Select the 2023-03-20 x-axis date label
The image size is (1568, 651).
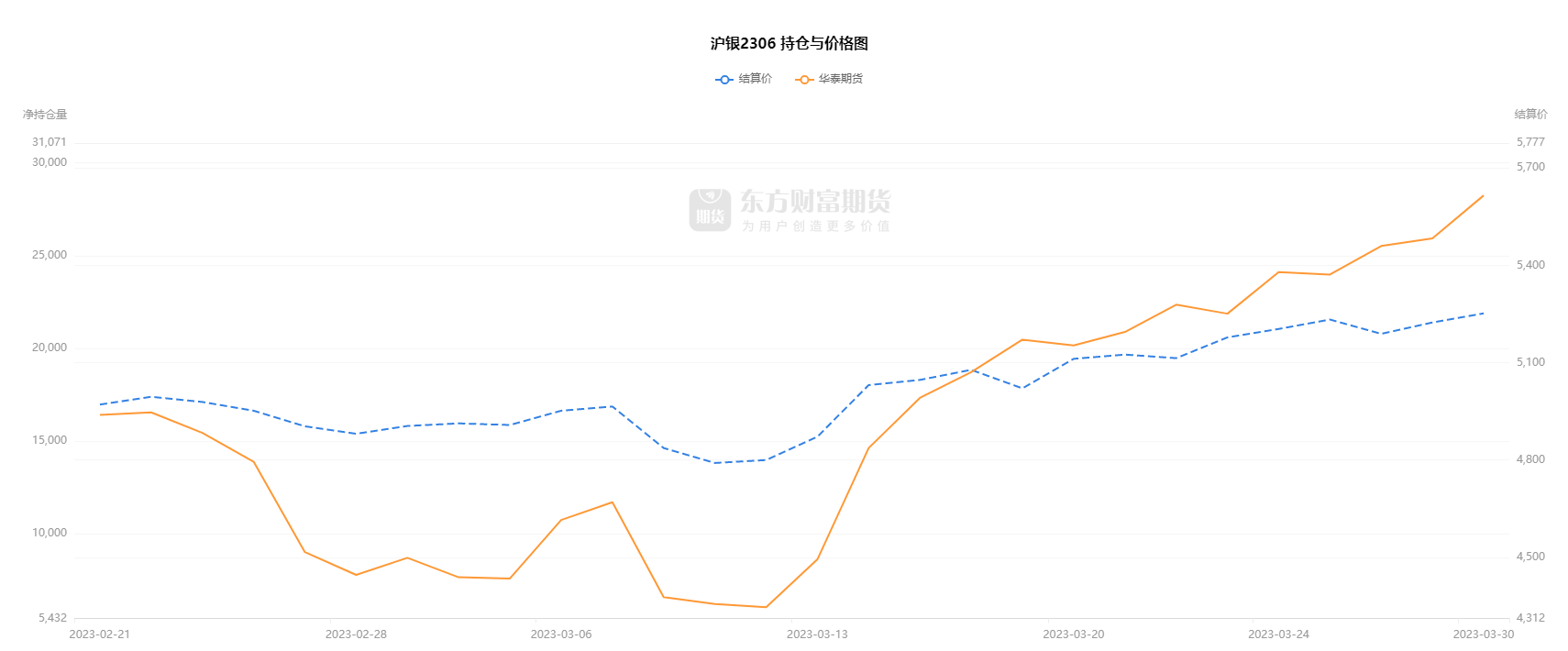[x=1073, y=634]
